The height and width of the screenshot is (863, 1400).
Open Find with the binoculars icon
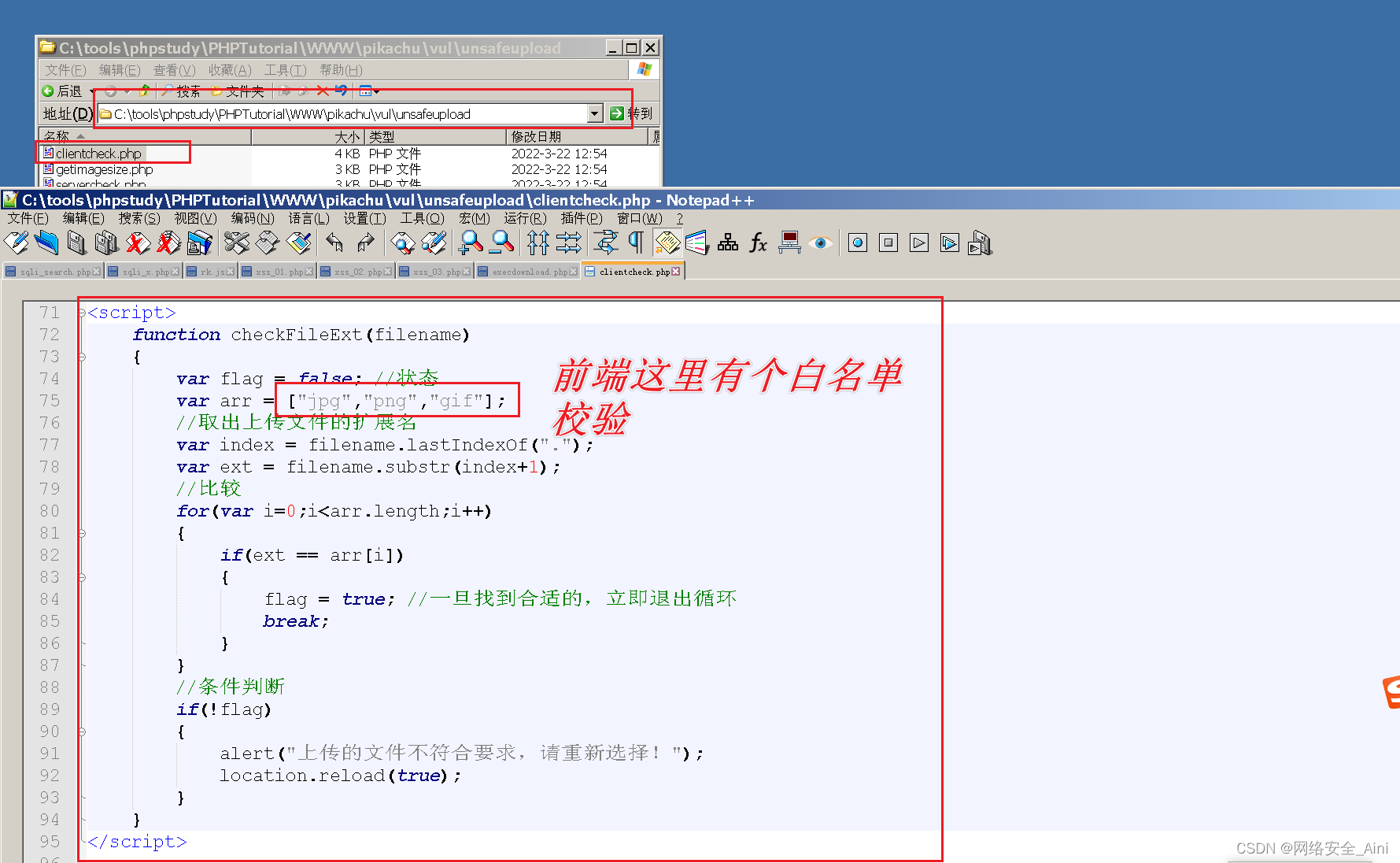click(402, 243)
